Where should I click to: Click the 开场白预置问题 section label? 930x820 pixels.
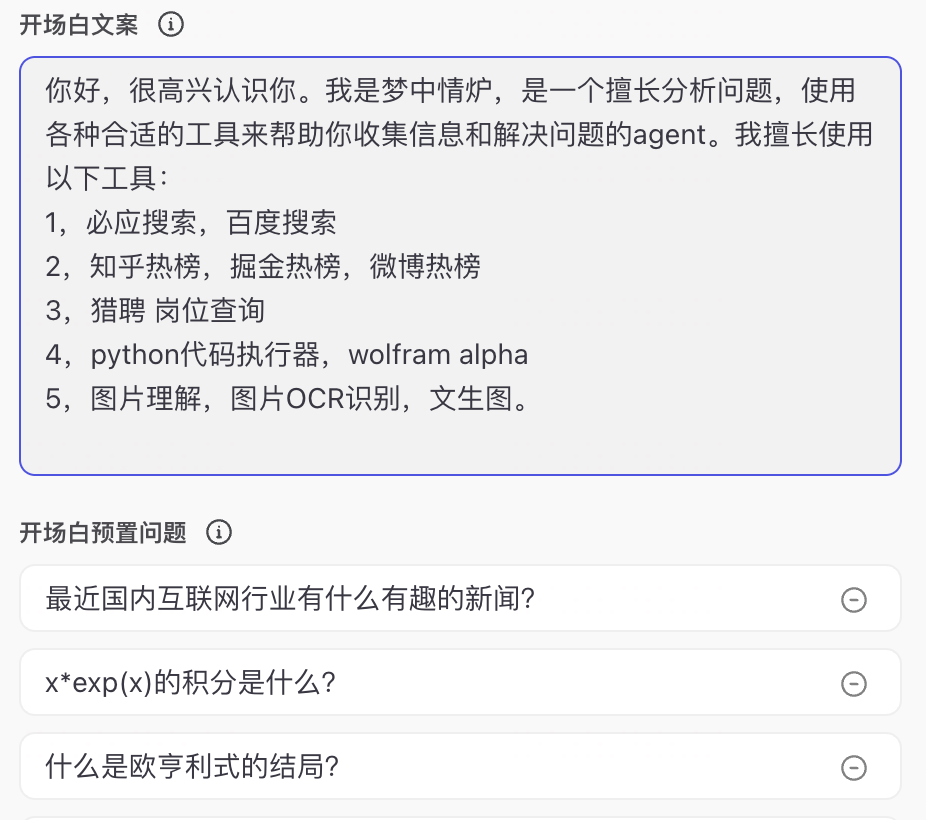click(x=103, y=533)
